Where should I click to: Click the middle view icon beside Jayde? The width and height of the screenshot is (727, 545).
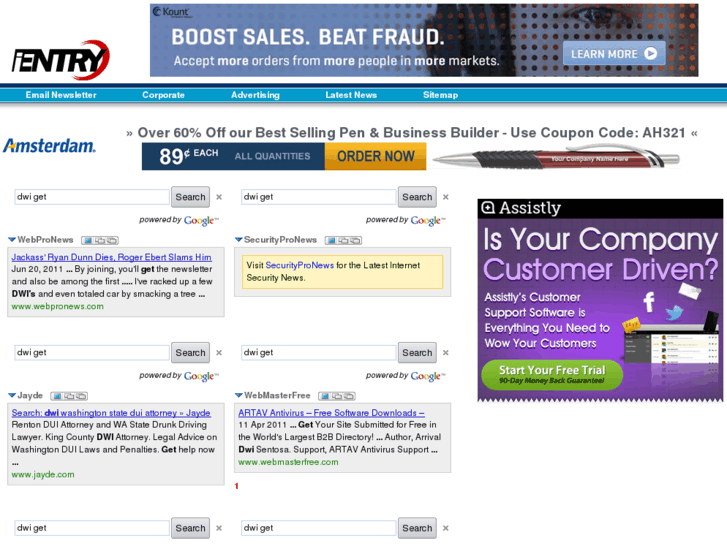point(69,396)
